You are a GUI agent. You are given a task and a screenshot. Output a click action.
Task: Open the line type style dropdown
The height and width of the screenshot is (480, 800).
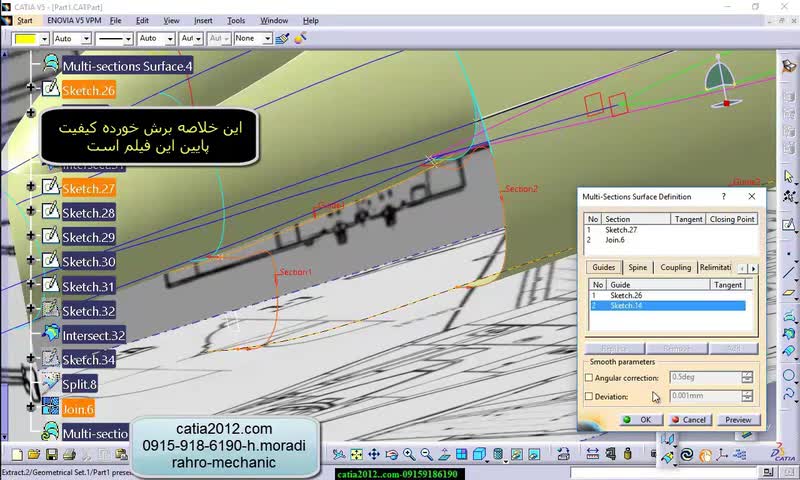128,38
